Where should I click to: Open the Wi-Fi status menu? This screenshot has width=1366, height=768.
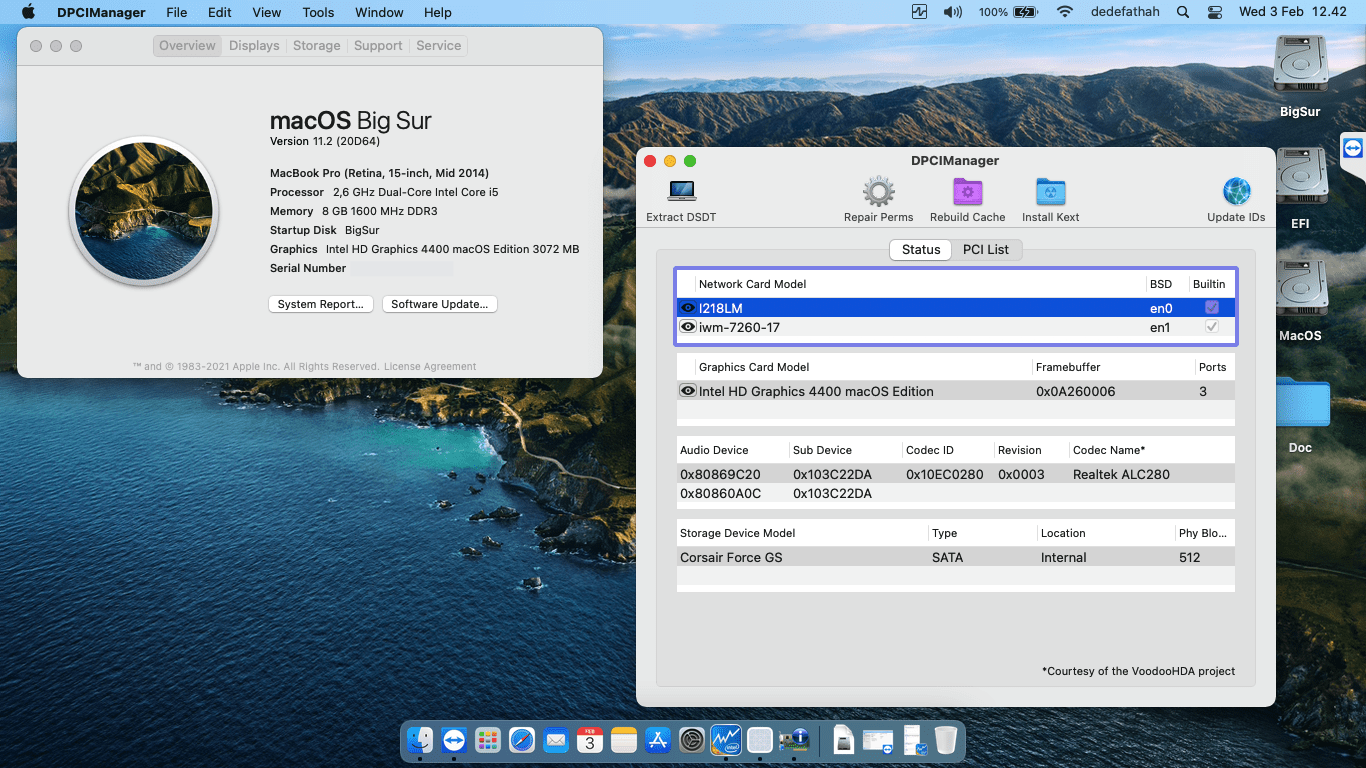coord(1064,12)
